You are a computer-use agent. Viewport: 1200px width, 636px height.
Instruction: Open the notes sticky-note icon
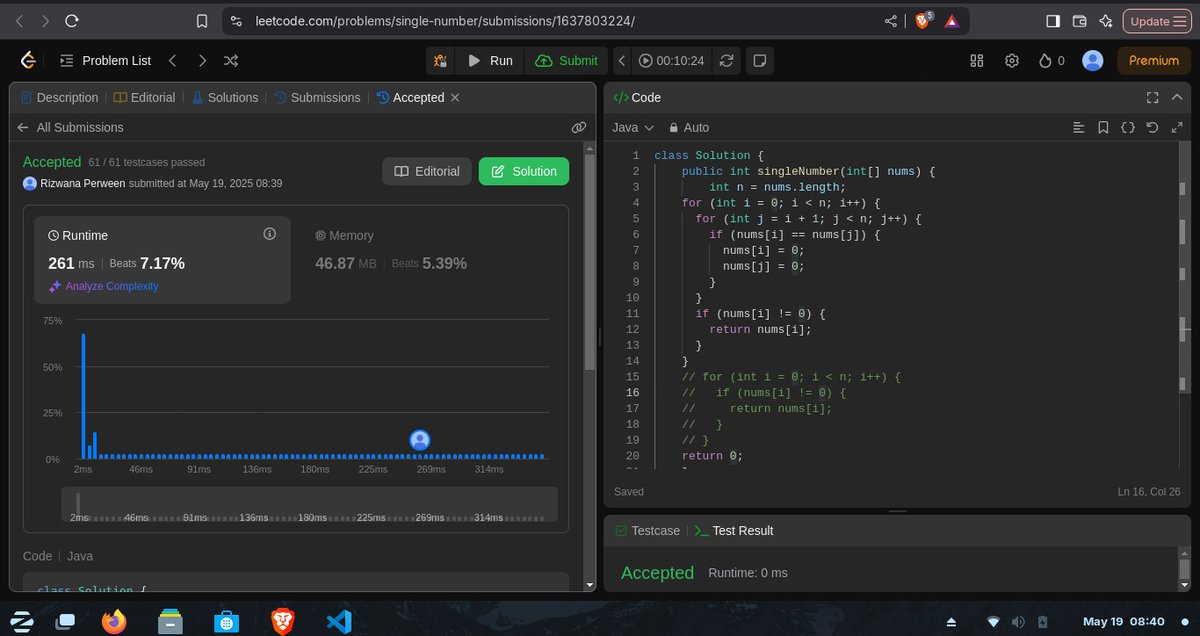(760, 61)
